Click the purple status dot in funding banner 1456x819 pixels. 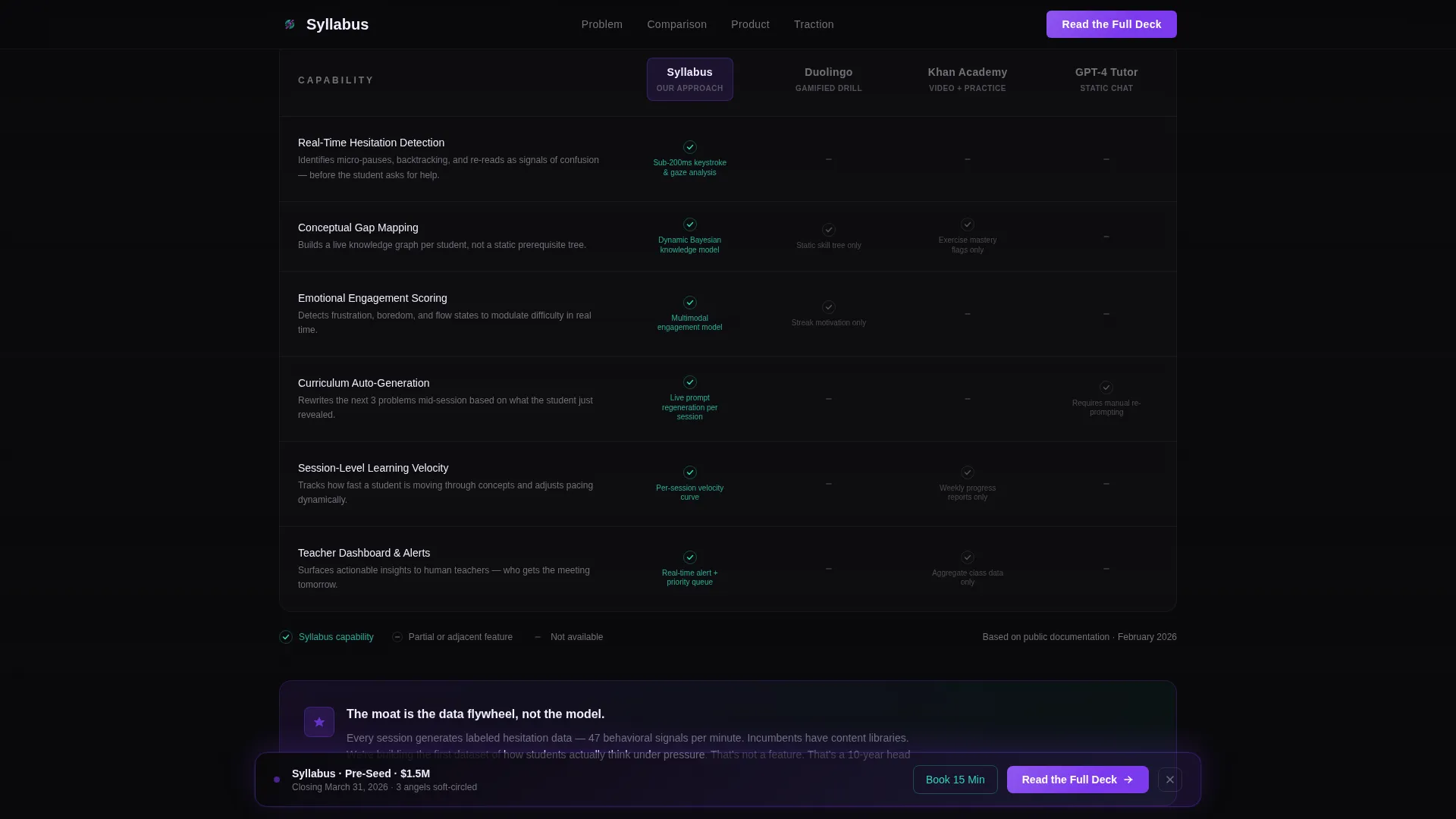coord(277,780)
